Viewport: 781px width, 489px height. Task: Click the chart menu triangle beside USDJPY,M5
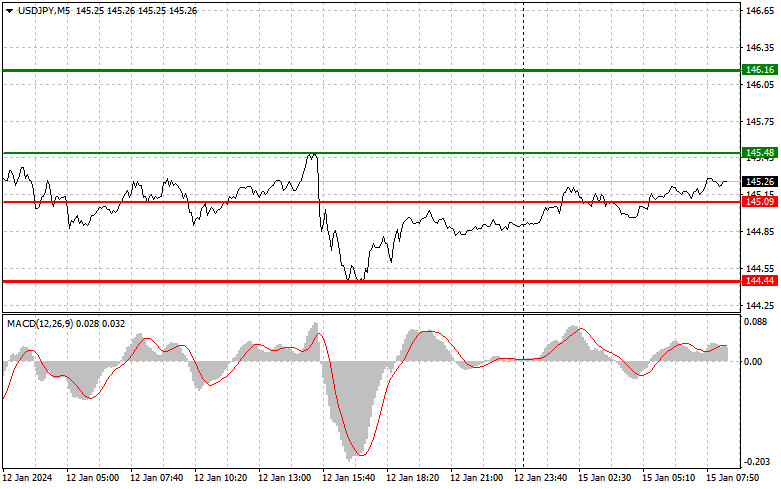click(x=9, y=10)
